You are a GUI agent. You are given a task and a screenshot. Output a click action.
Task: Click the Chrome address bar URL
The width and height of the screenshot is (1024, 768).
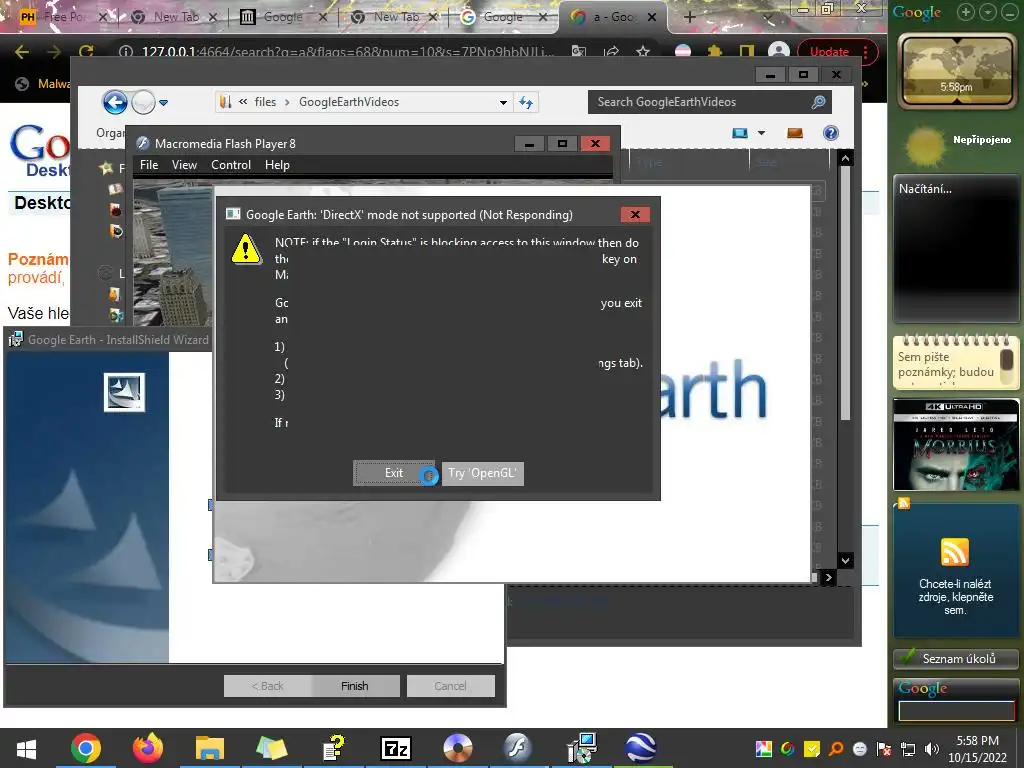tap(347, 52)
